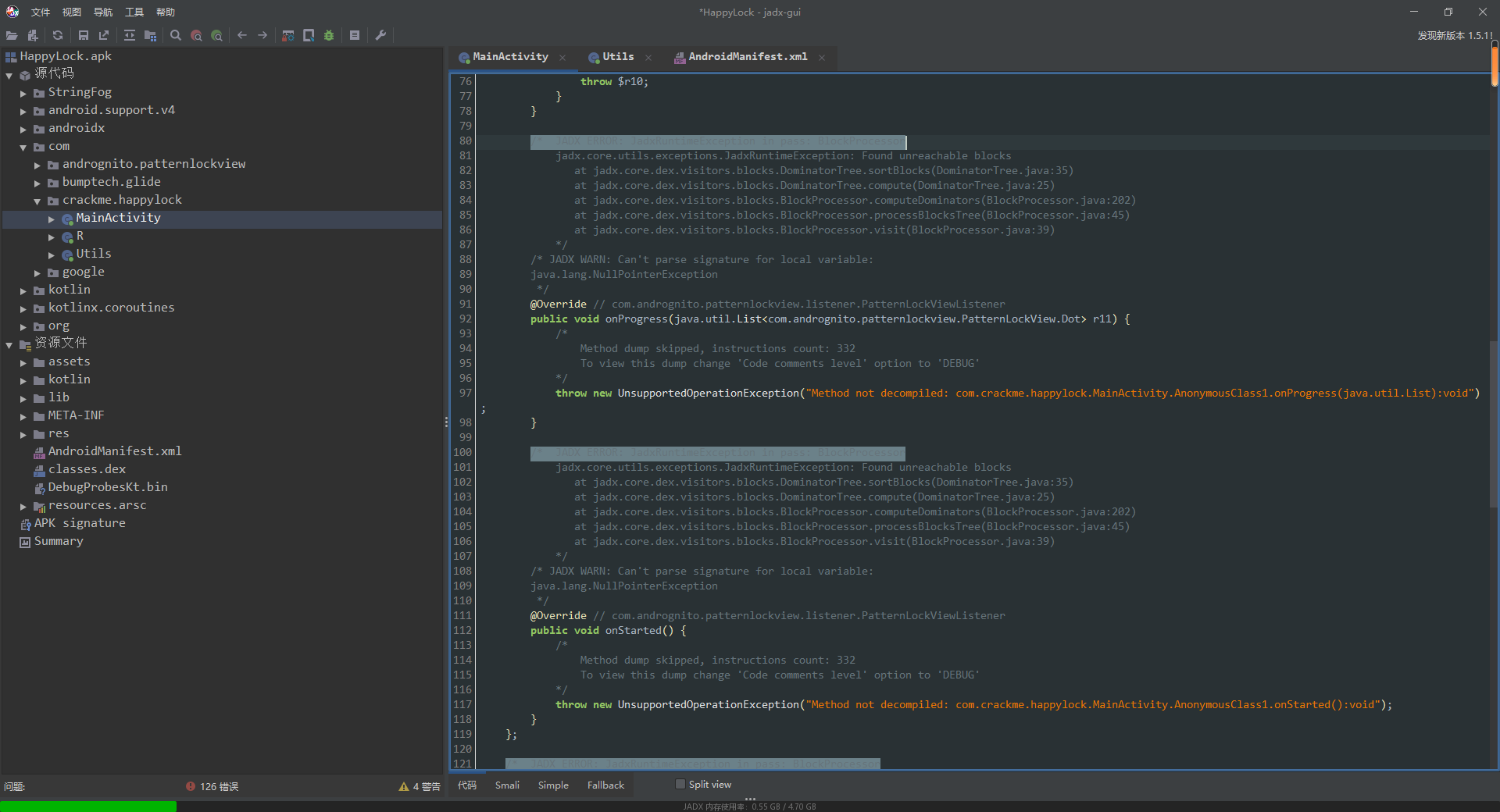Open the 视图 menu
This screenshot has height=812, width=1500.
pyautogui.click(x=72, y=12)
